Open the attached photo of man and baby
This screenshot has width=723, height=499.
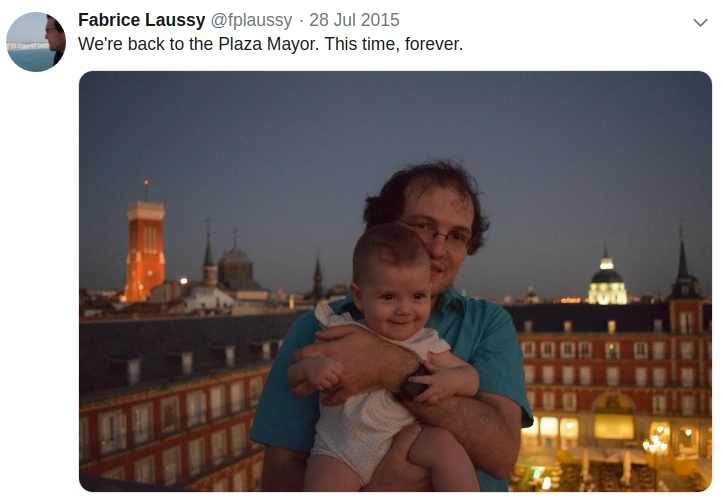pyautogui.click(x=395, y=281)
